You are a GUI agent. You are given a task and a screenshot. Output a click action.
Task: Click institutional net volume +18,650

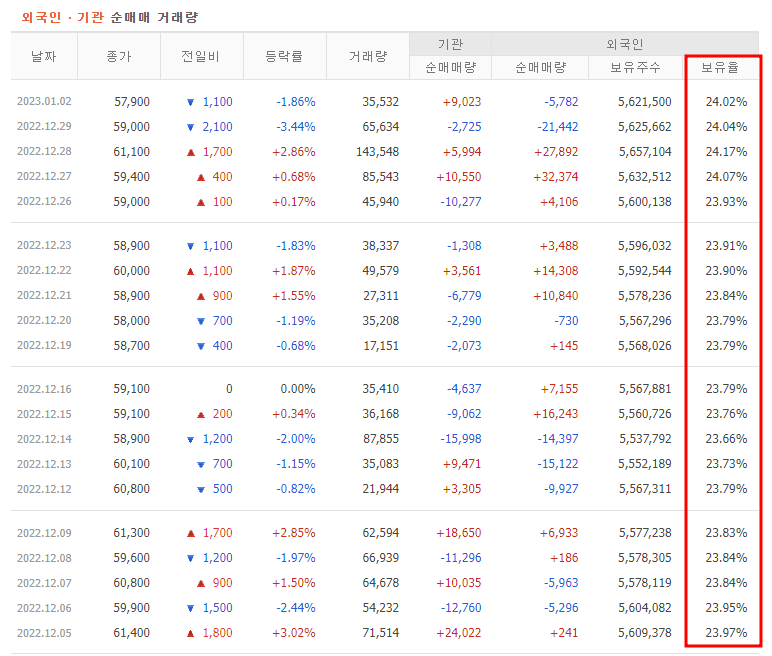coord(459,533)
